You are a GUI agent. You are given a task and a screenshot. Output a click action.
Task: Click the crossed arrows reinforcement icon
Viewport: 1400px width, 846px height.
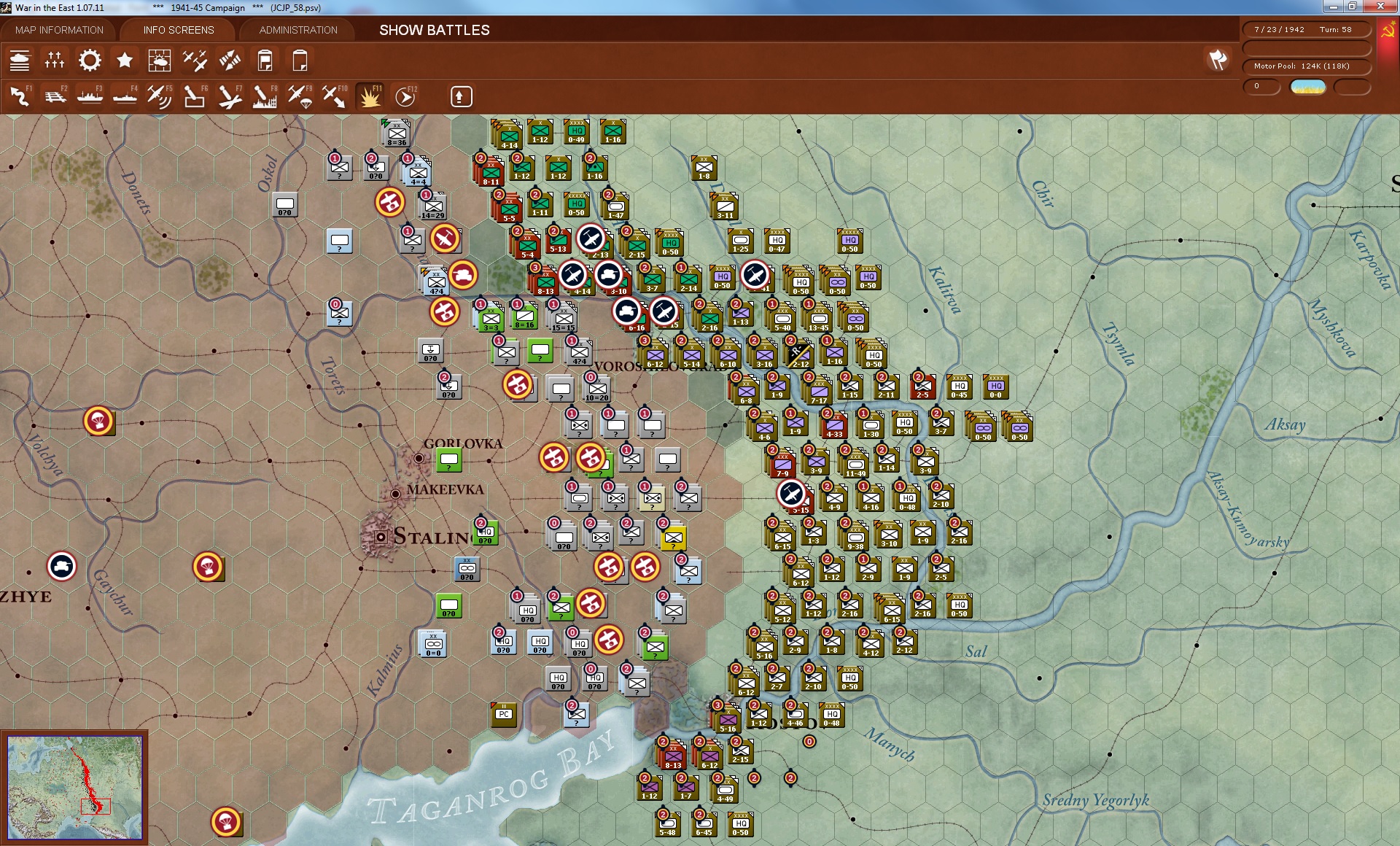point(230,61)
